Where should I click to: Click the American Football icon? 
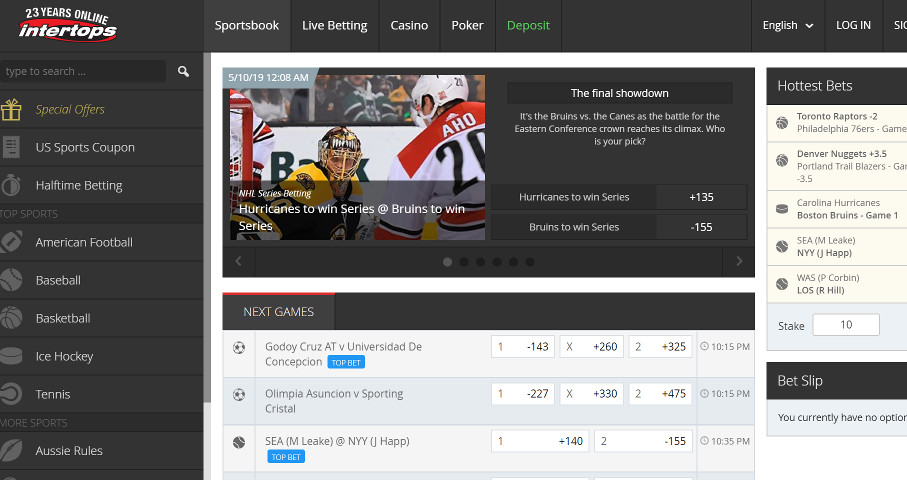(10, 242)
